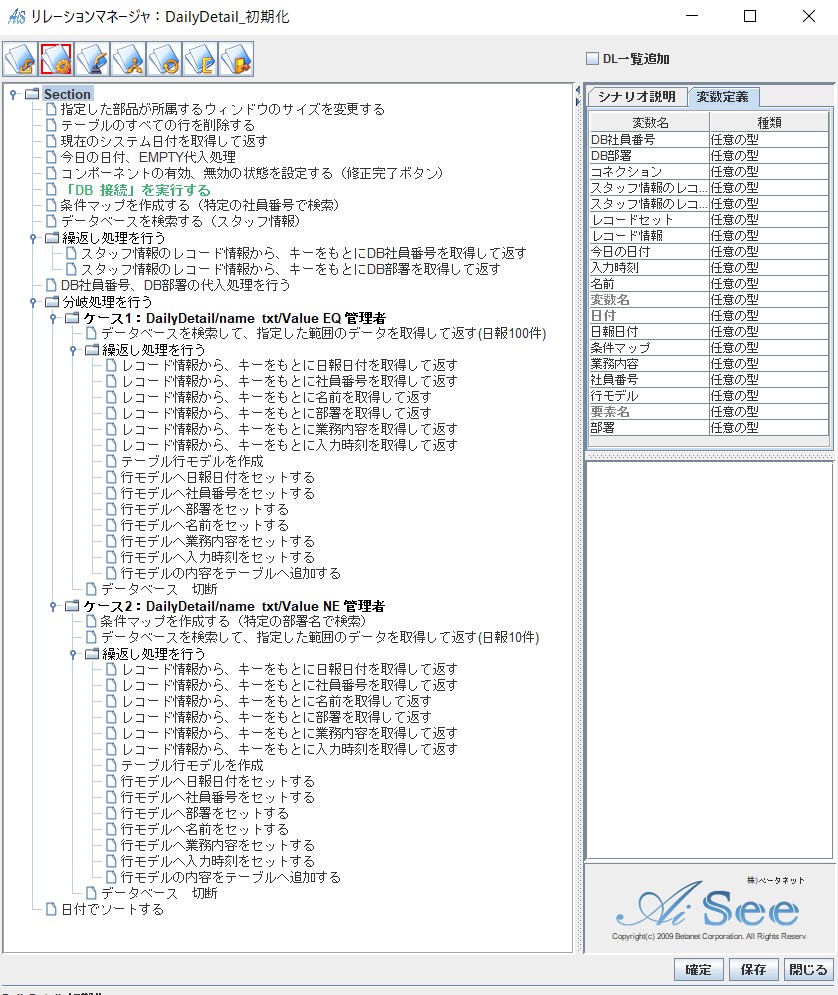
Task: Click document icon beside データベースを検索する（スタッフ情報）
Action: tap(51, 221)
